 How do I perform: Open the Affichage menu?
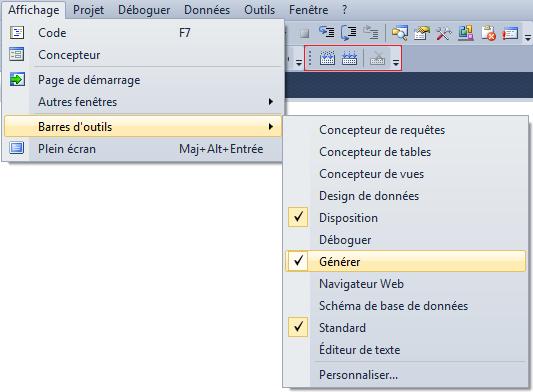[x=33, y=10]
